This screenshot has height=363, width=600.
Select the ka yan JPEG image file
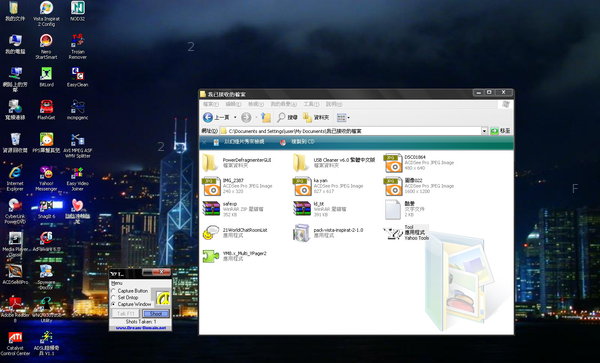point(328,186)
